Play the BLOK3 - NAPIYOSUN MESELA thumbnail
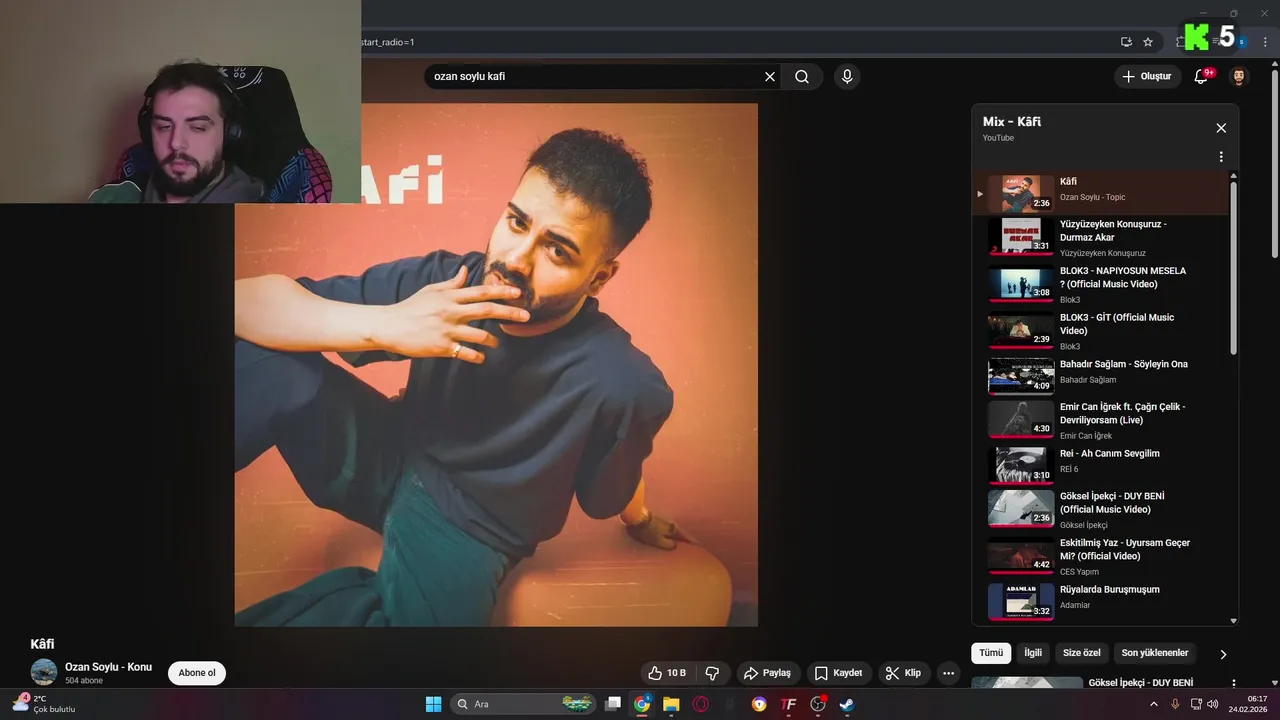The height and width of the screenshot is (720, 1280). 1021,284
